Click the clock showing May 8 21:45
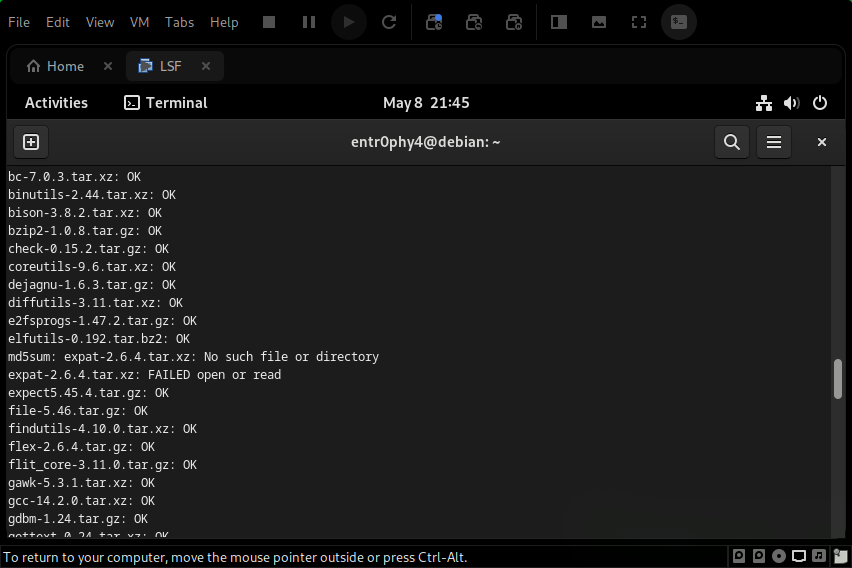This screenshot has width=852, height=568. point(426,103)
